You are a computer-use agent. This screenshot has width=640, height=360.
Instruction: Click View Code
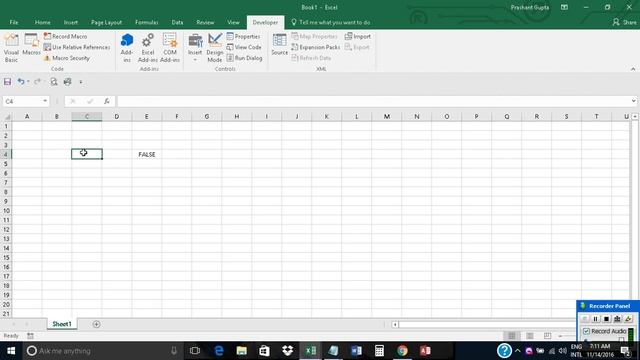244,47
